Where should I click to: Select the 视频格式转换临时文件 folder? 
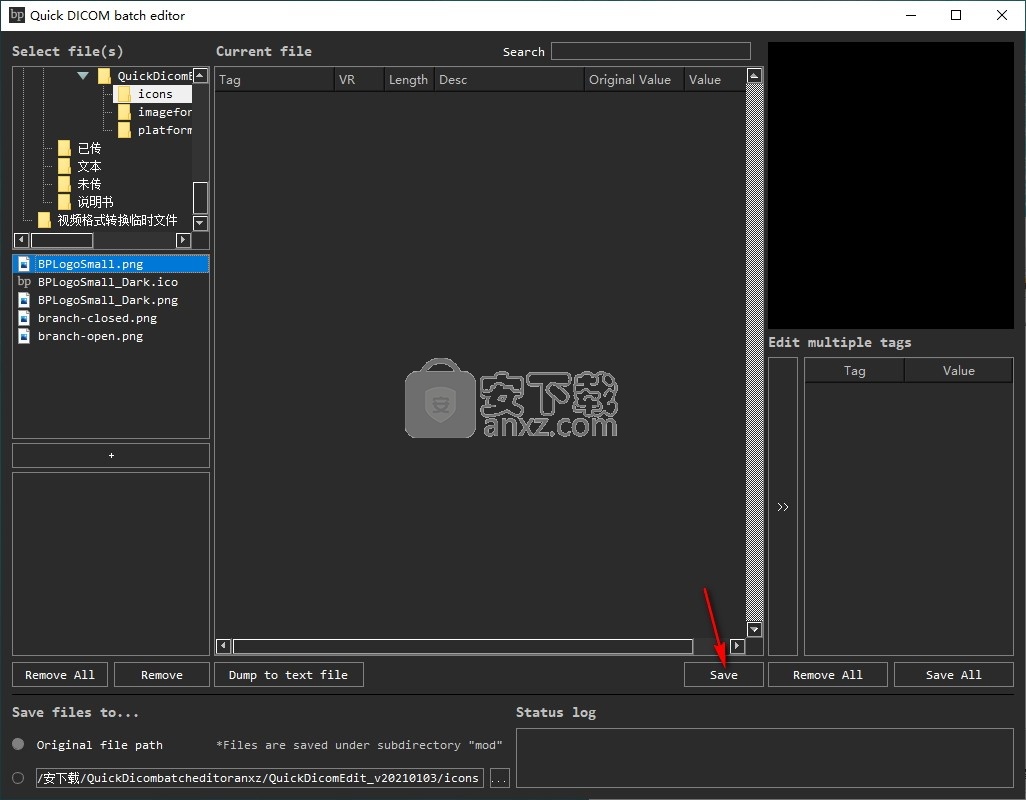pos(117,220)
